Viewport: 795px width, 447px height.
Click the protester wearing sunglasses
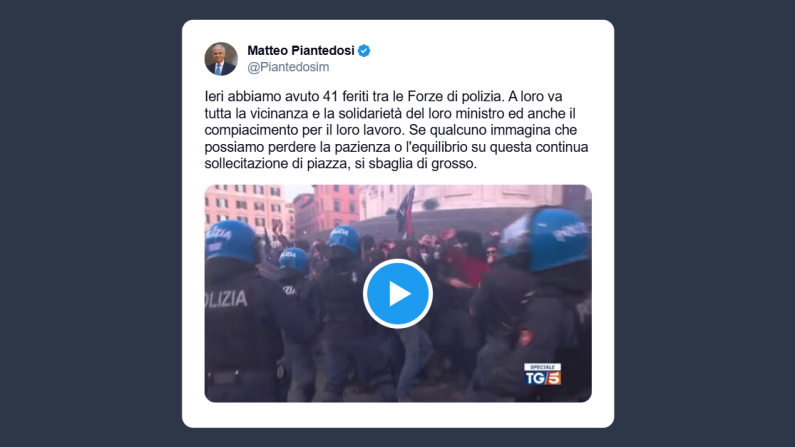491,252
